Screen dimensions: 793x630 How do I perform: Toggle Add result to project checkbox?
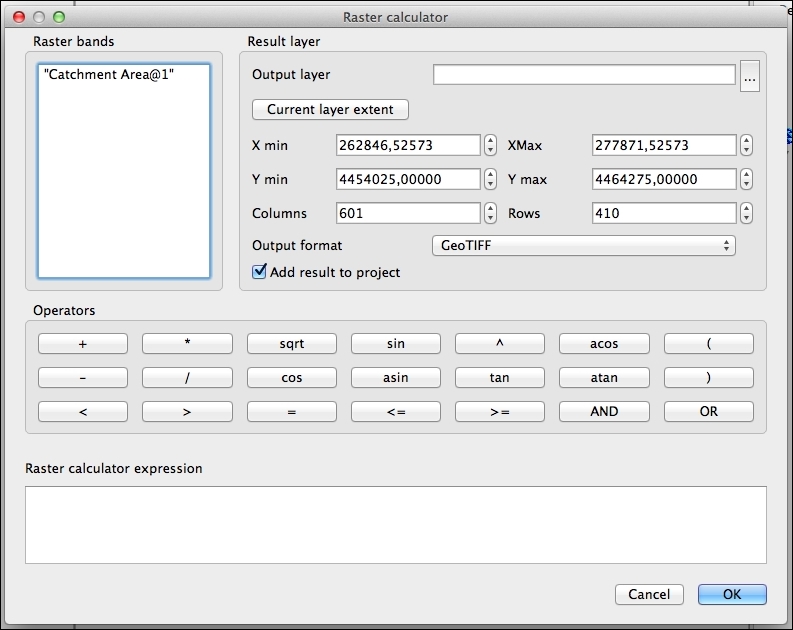pos(260,272)
